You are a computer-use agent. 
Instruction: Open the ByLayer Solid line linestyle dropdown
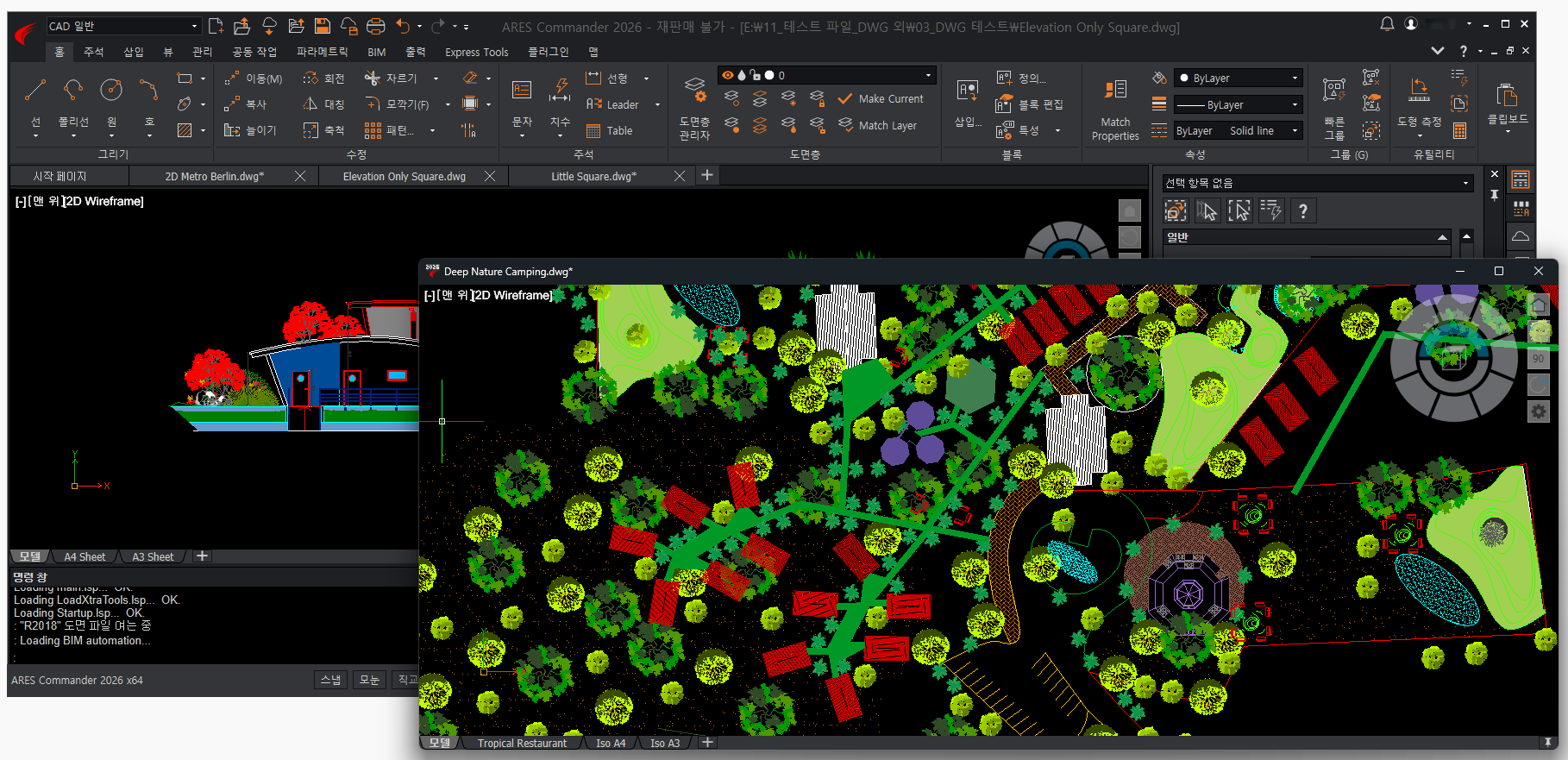tap(1238, 131)
